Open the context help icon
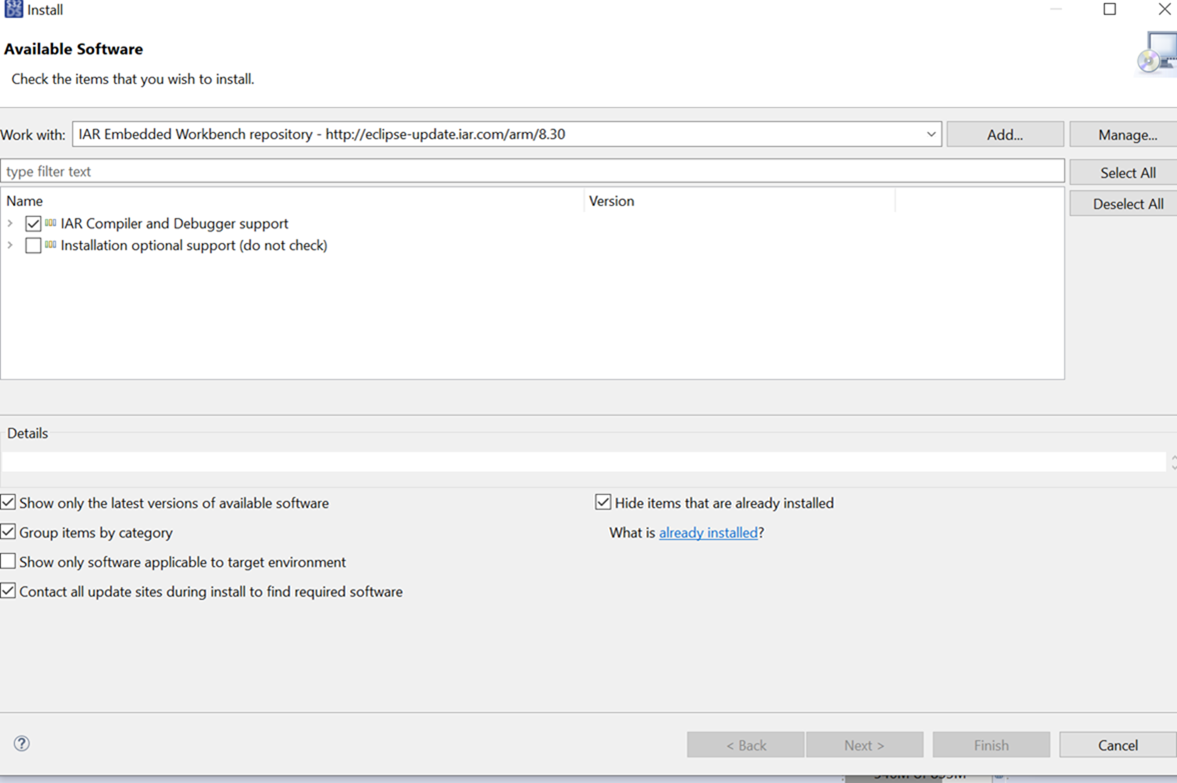This screenshot has height=783, width=1177. (22, 743)
